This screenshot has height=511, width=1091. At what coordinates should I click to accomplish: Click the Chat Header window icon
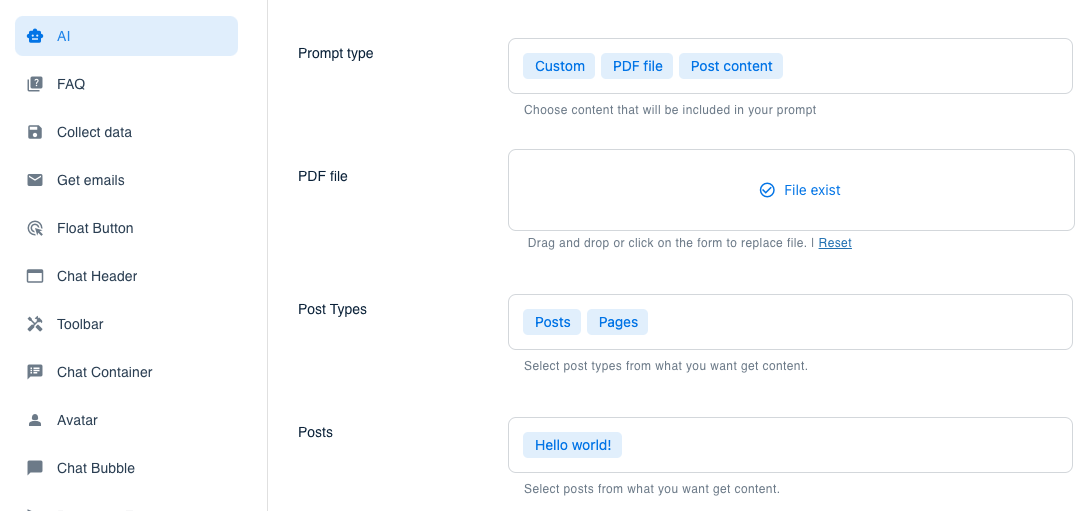coord(35,276)
